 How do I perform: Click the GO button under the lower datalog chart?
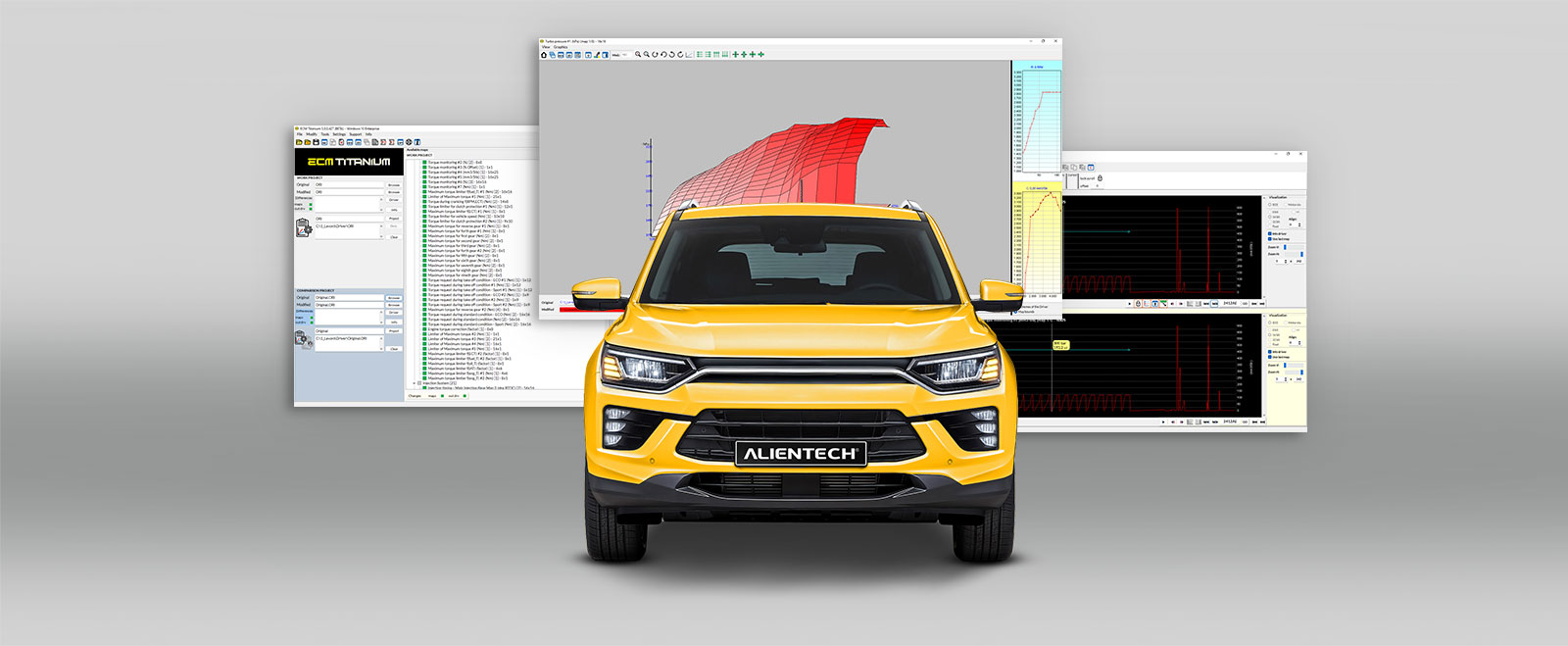(x=1245, y=422)
